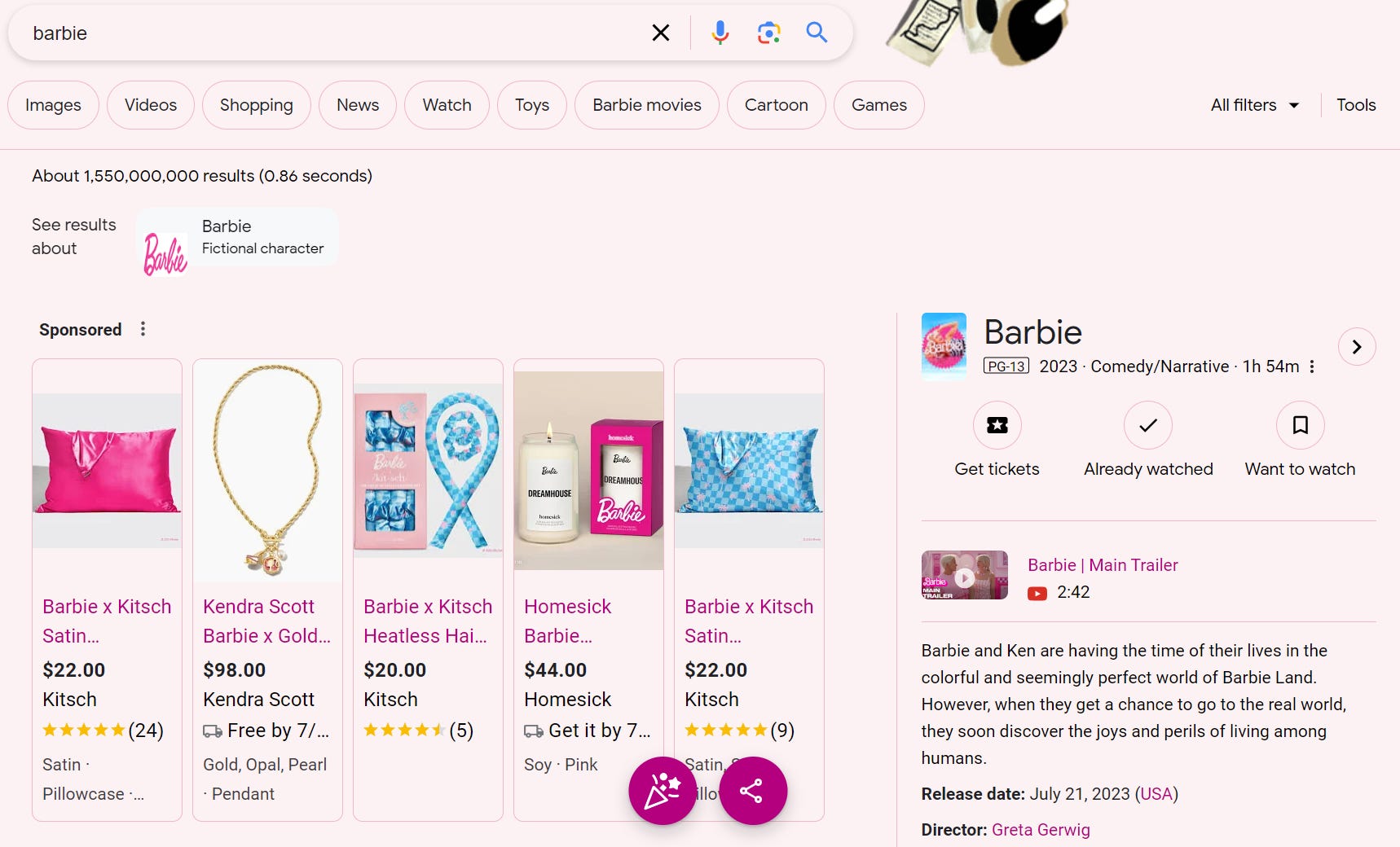
Task: Select the Toys filter chip
Action: 532,105
